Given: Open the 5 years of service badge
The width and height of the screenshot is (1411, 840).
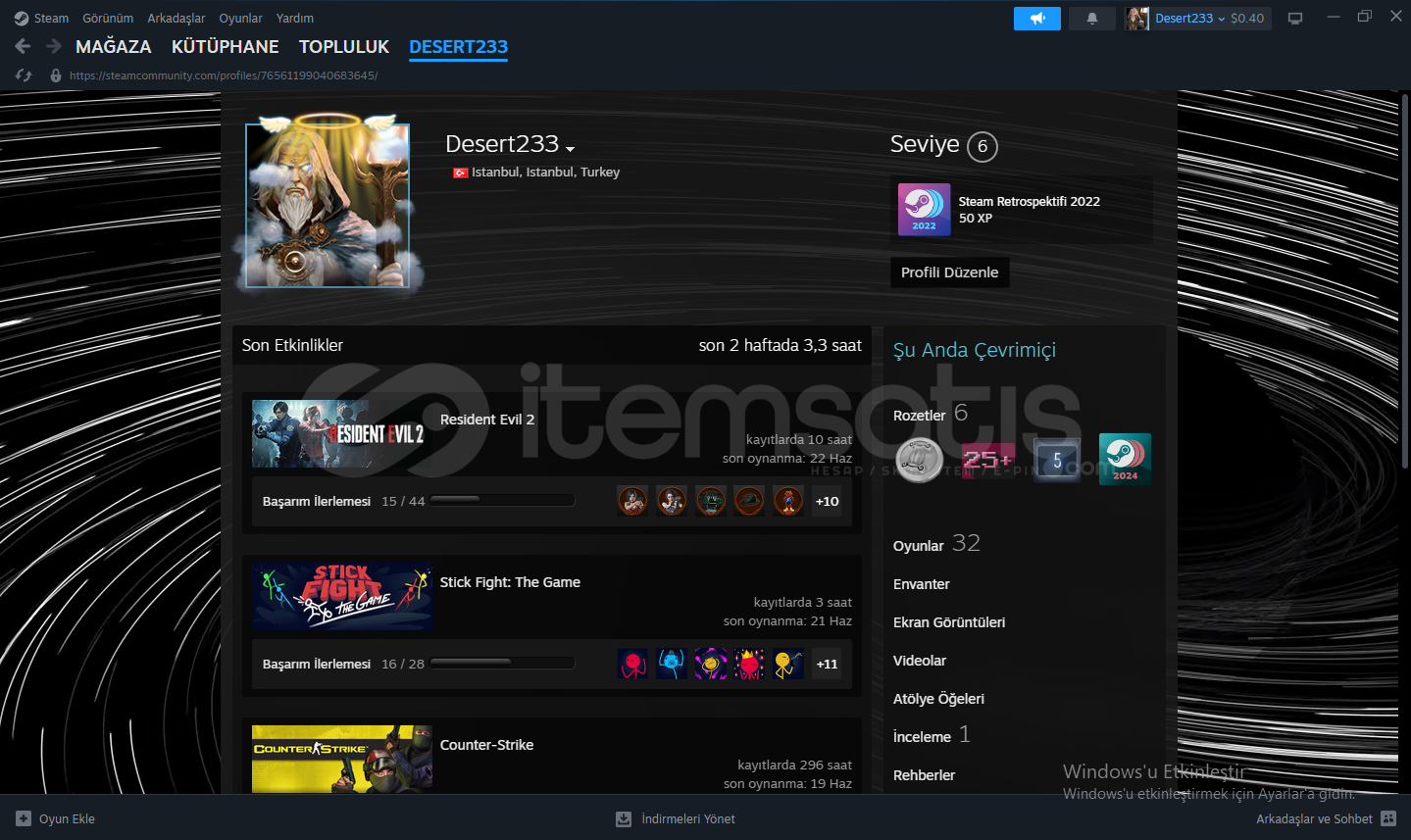Looking at the screenshot, I should point(1057,460).
